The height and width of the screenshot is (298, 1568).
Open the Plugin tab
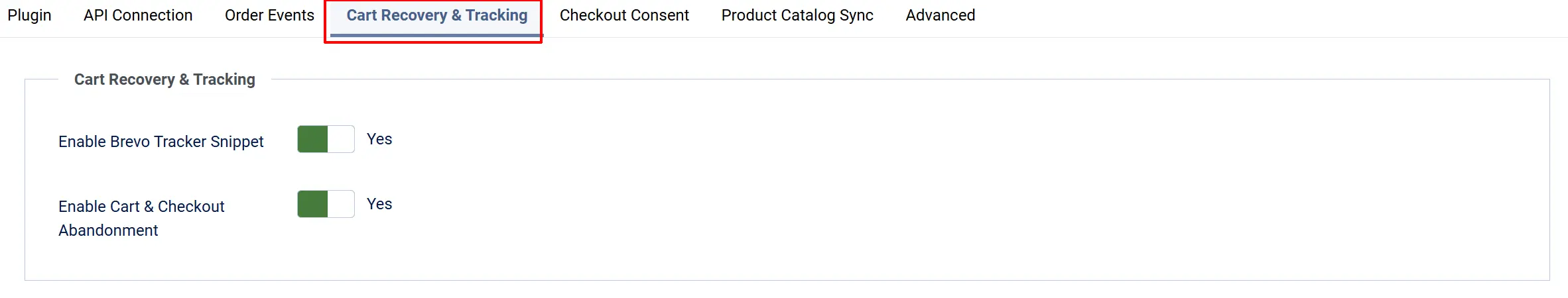pos(29,15)
